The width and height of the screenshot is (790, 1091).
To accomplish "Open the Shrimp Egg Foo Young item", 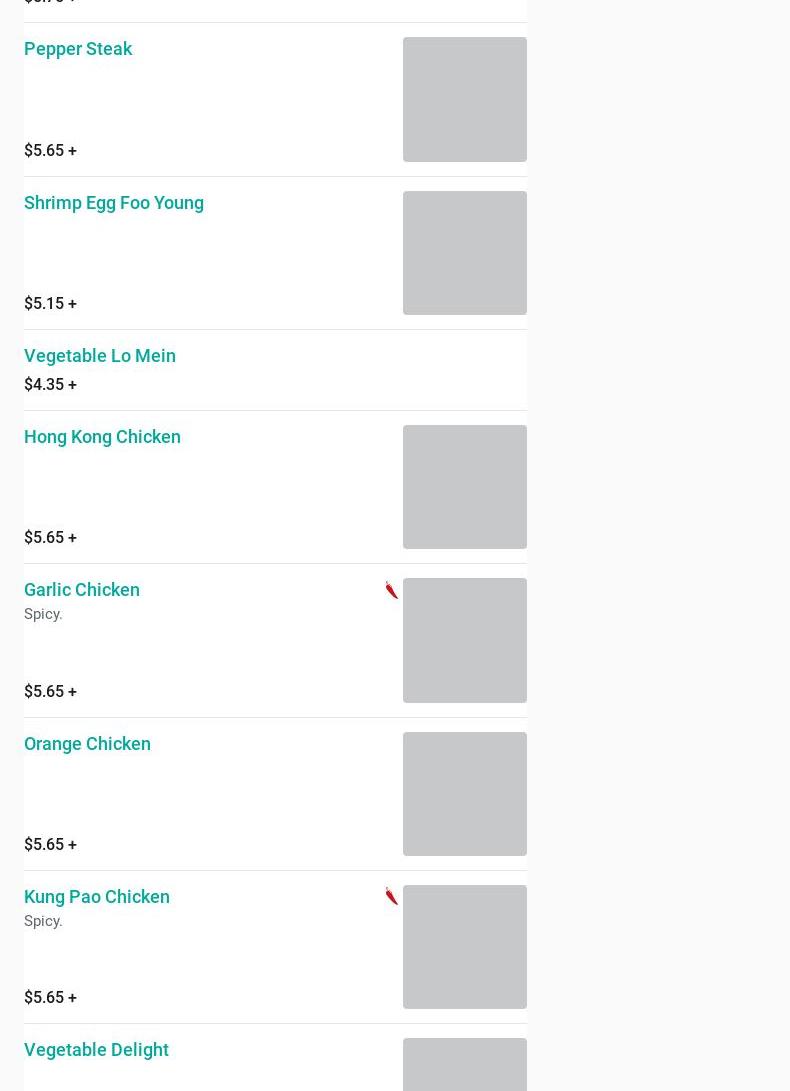I will click(x=114, y=203).
